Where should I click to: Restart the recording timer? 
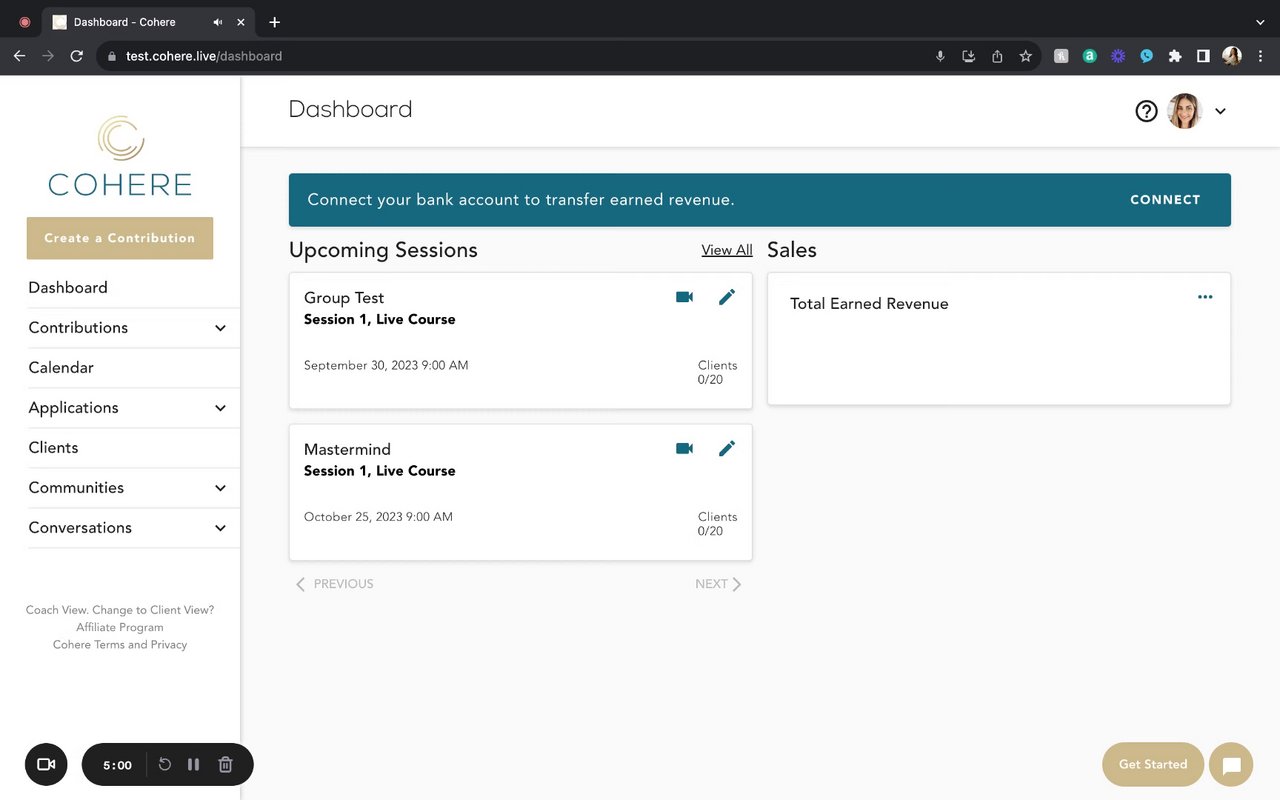(165, 765)
